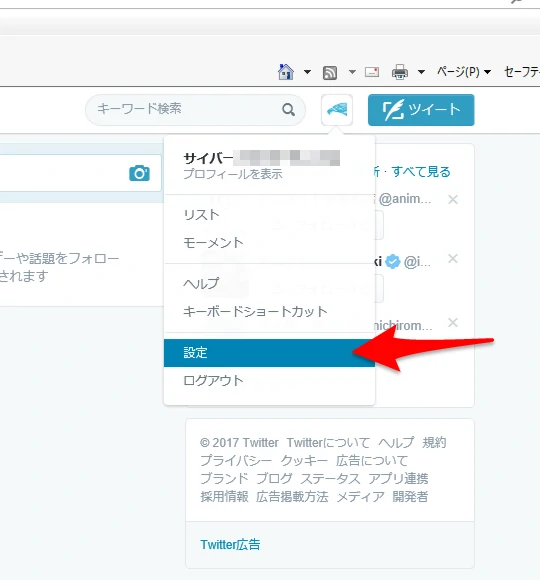Image resolution: width=540 pixels, height=580 pixels.
Task: Open the セーフティ toolbar menu
Action: 522,71
